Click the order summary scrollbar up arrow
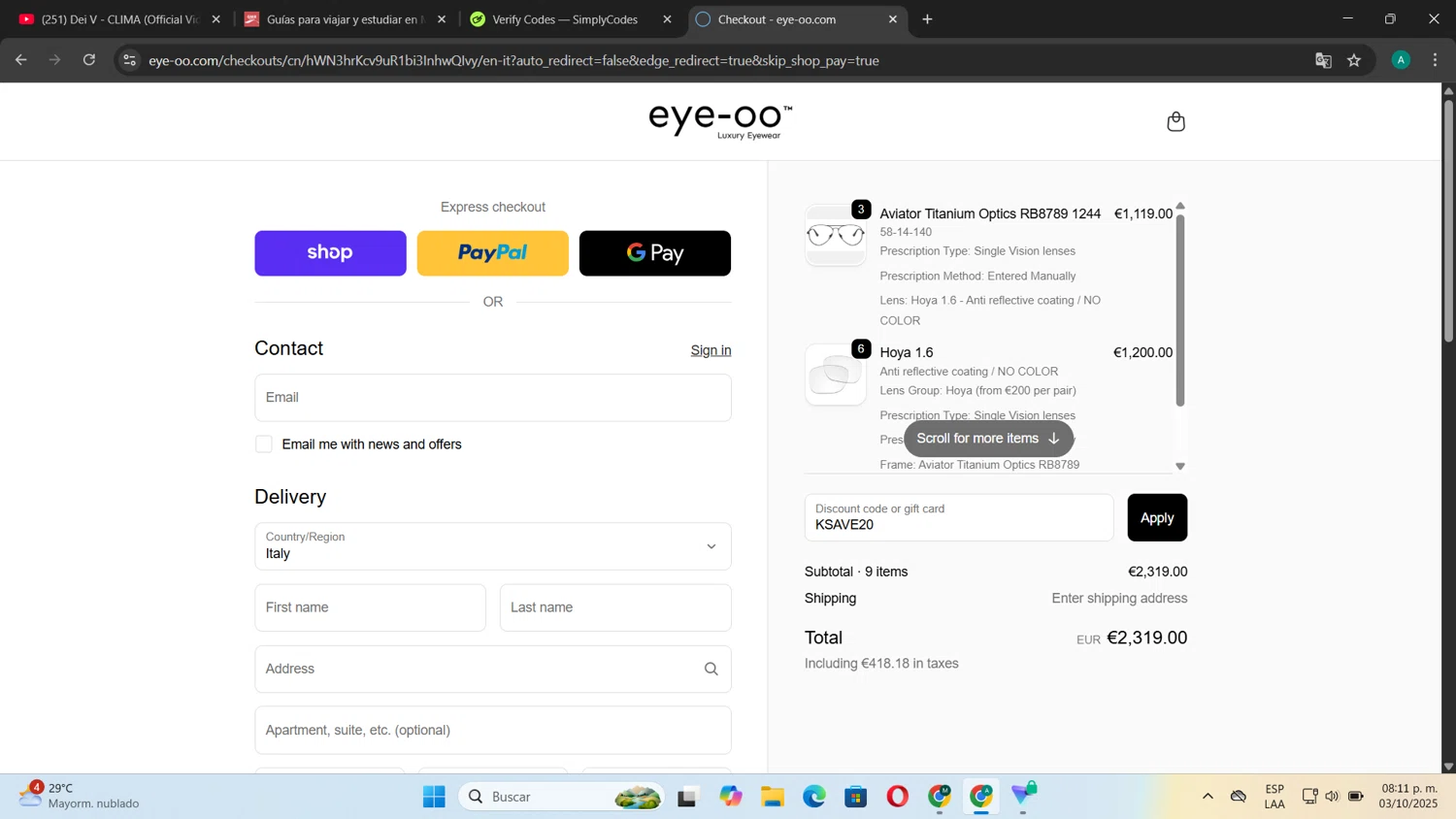 coord(1180,206)
